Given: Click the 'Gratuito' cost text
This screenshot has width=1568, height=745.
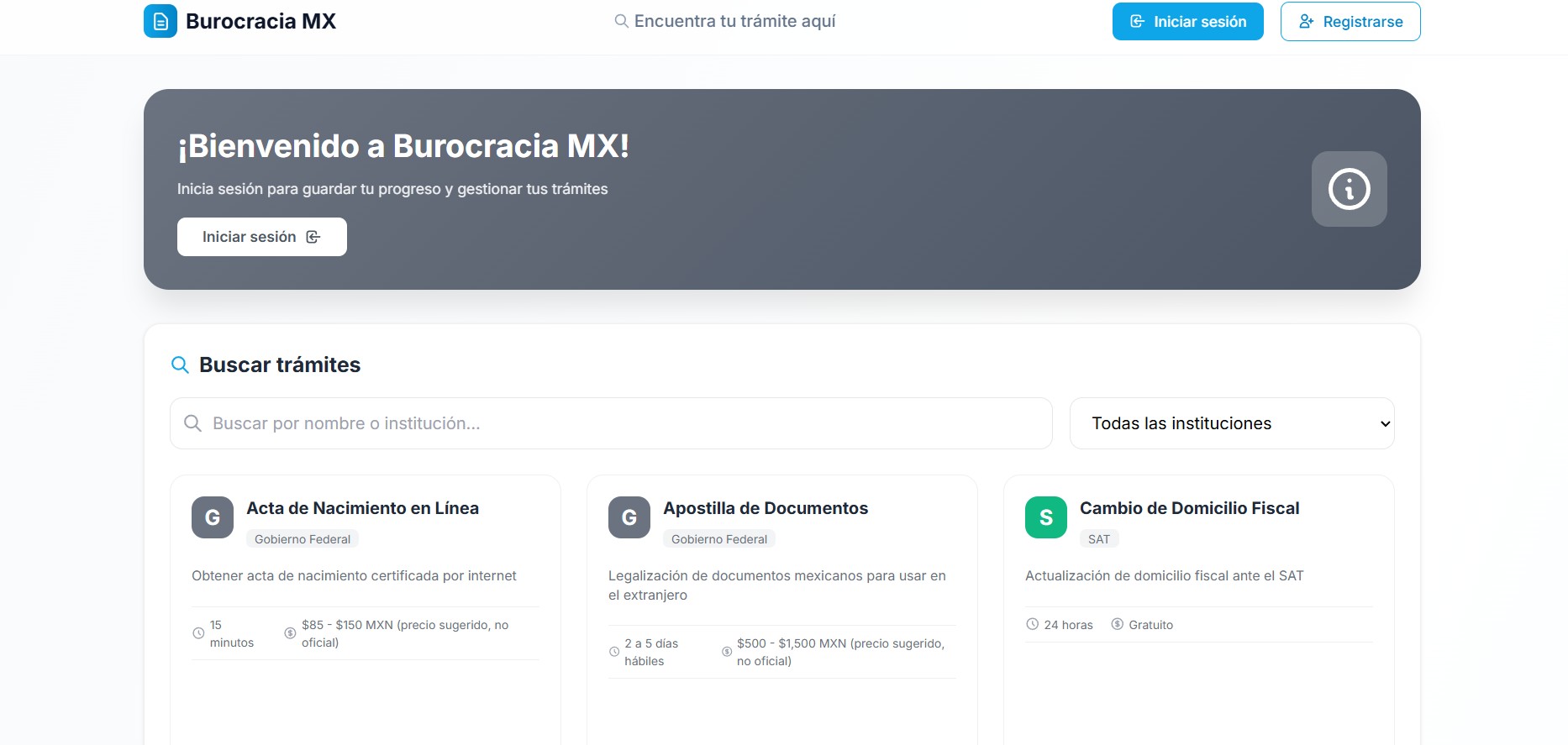Looking at the screenshot, I should click(1150, 625).
